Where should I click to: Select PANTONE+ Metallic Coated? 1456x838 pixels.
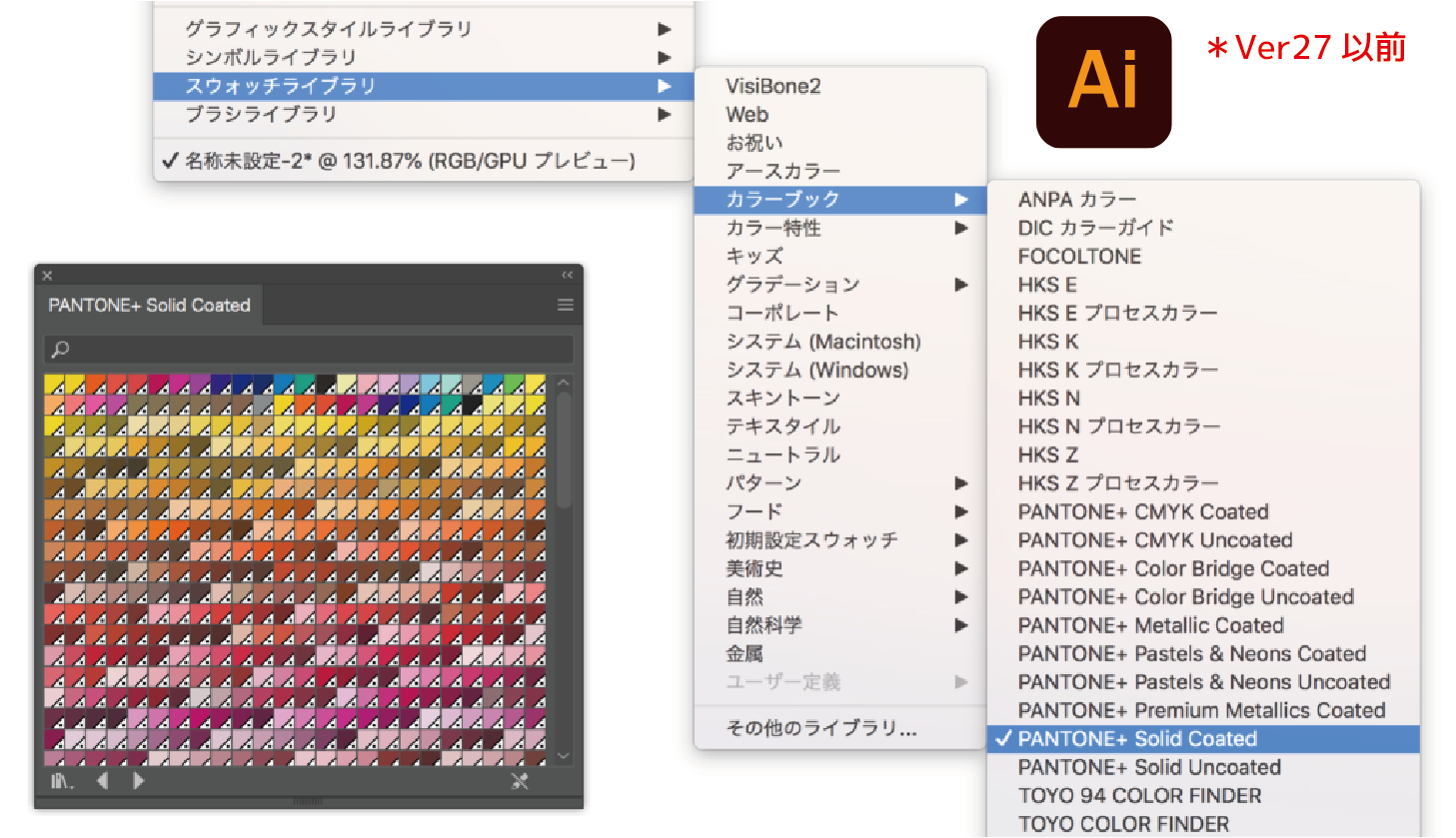point(1203,625)
